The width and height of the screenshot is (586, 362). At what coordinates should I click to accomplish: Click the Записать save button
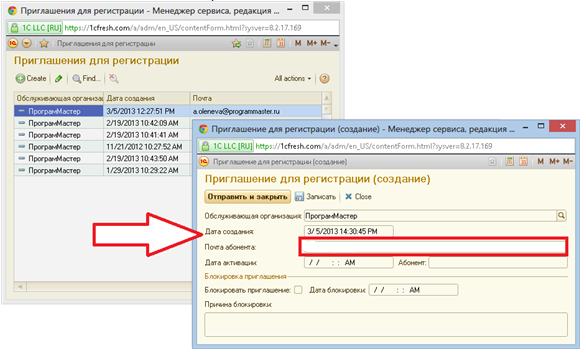316,197
